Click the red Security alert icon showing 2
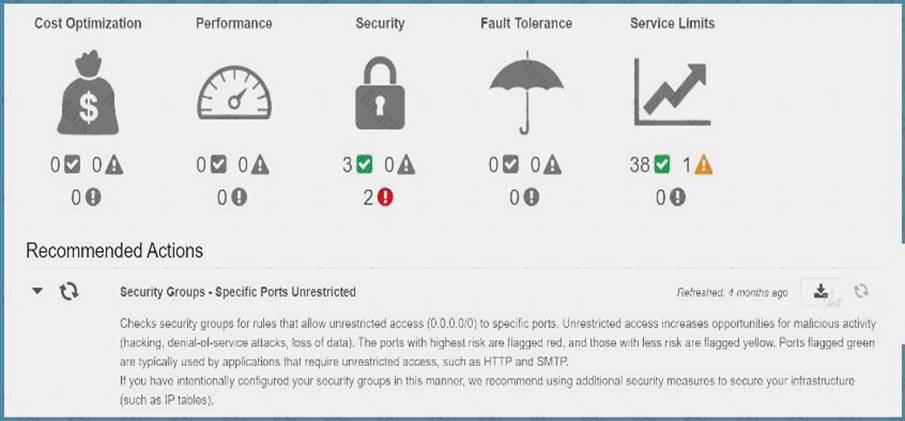905x421 pixels. coord(385,198)
